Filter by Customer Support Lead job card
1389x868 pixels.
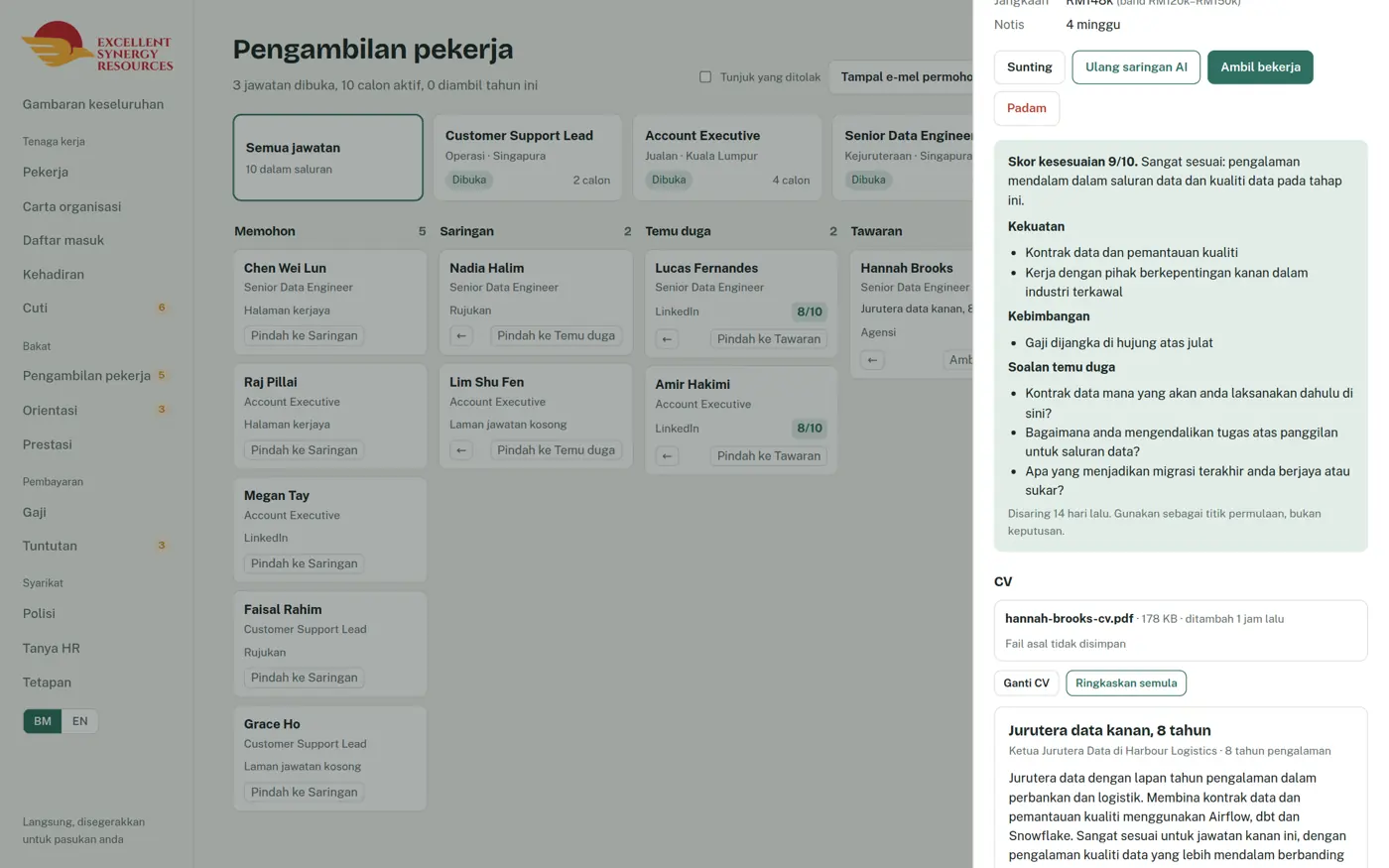(528, 158)
